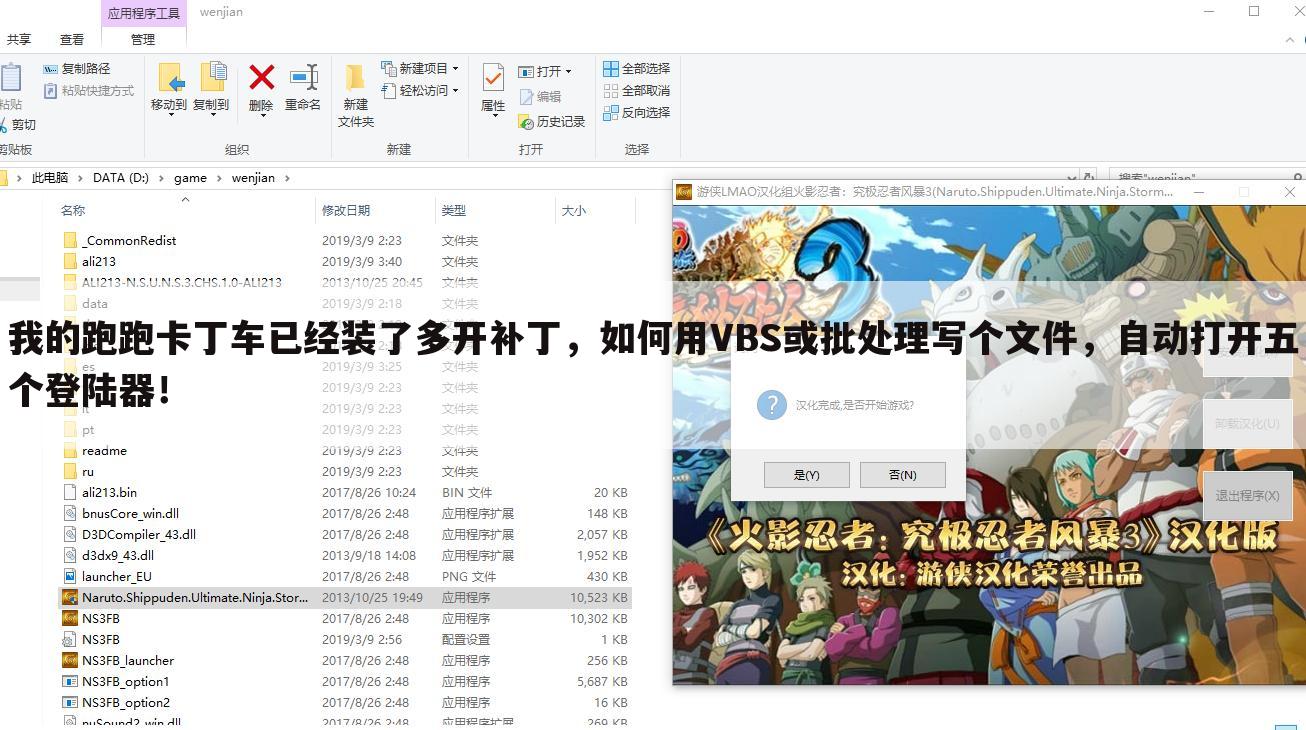1306x730 pixels.
Task: Switch to the View (查看) tab
Action: coord(72,39)
